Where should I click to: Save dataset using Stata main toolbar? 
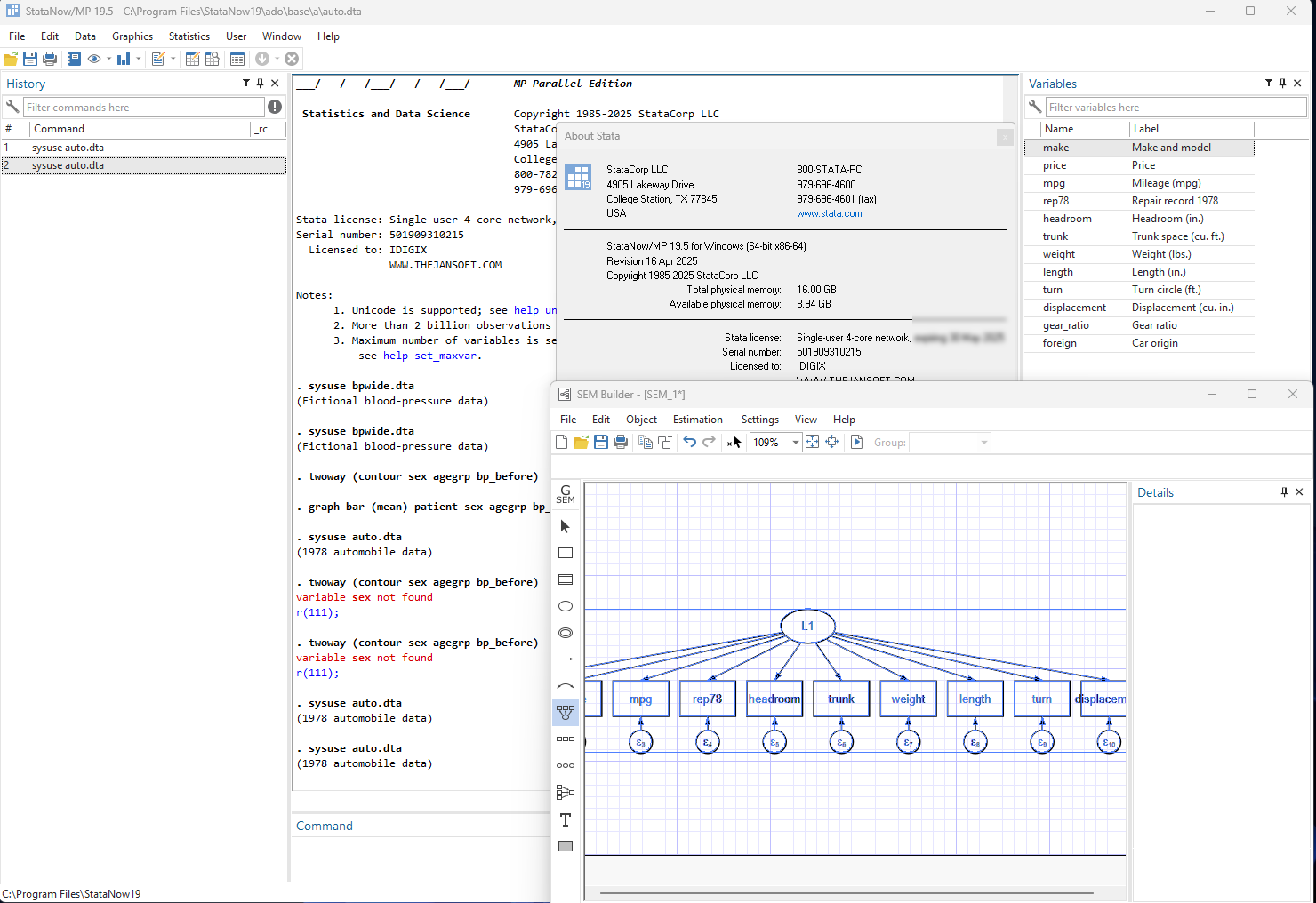tap(30, 59)
